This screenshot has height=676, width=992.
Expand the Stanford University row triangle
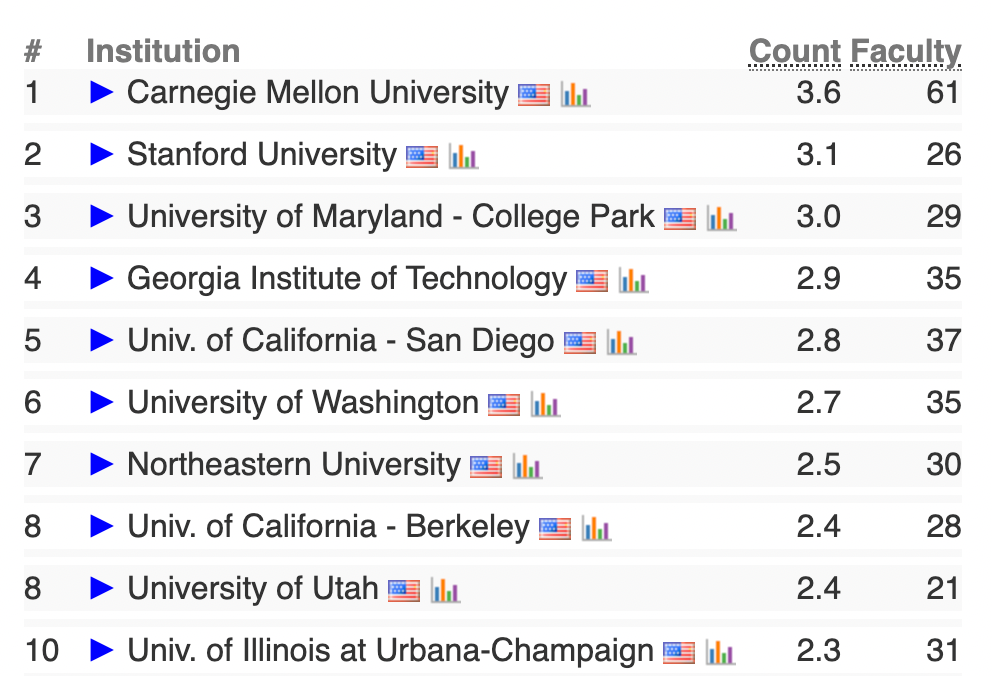click(x=102, y=154)
